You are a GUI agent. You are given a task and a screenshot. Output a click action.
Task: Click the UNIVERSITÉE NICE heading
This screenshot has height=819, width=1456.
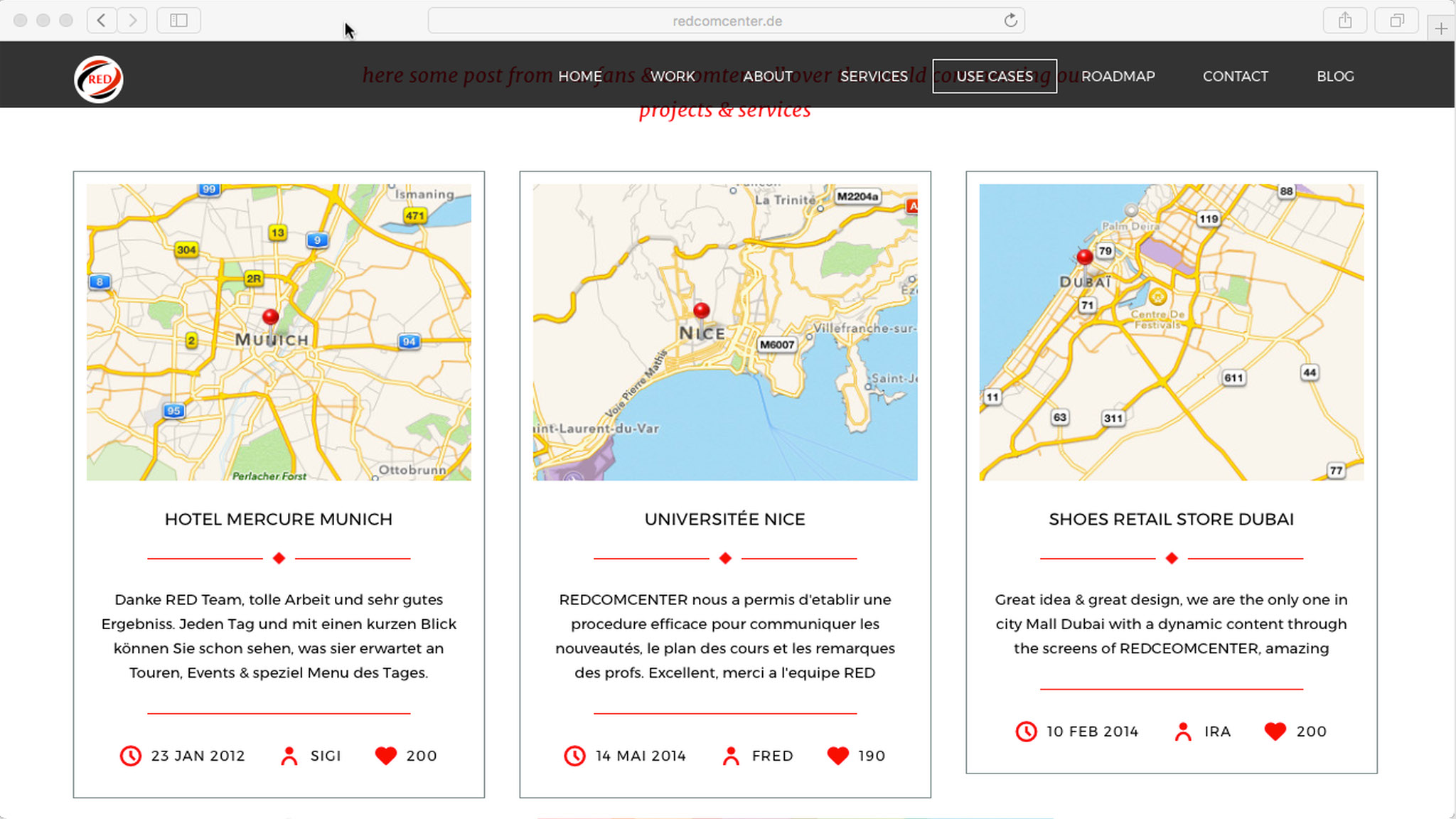pos(725,520)
